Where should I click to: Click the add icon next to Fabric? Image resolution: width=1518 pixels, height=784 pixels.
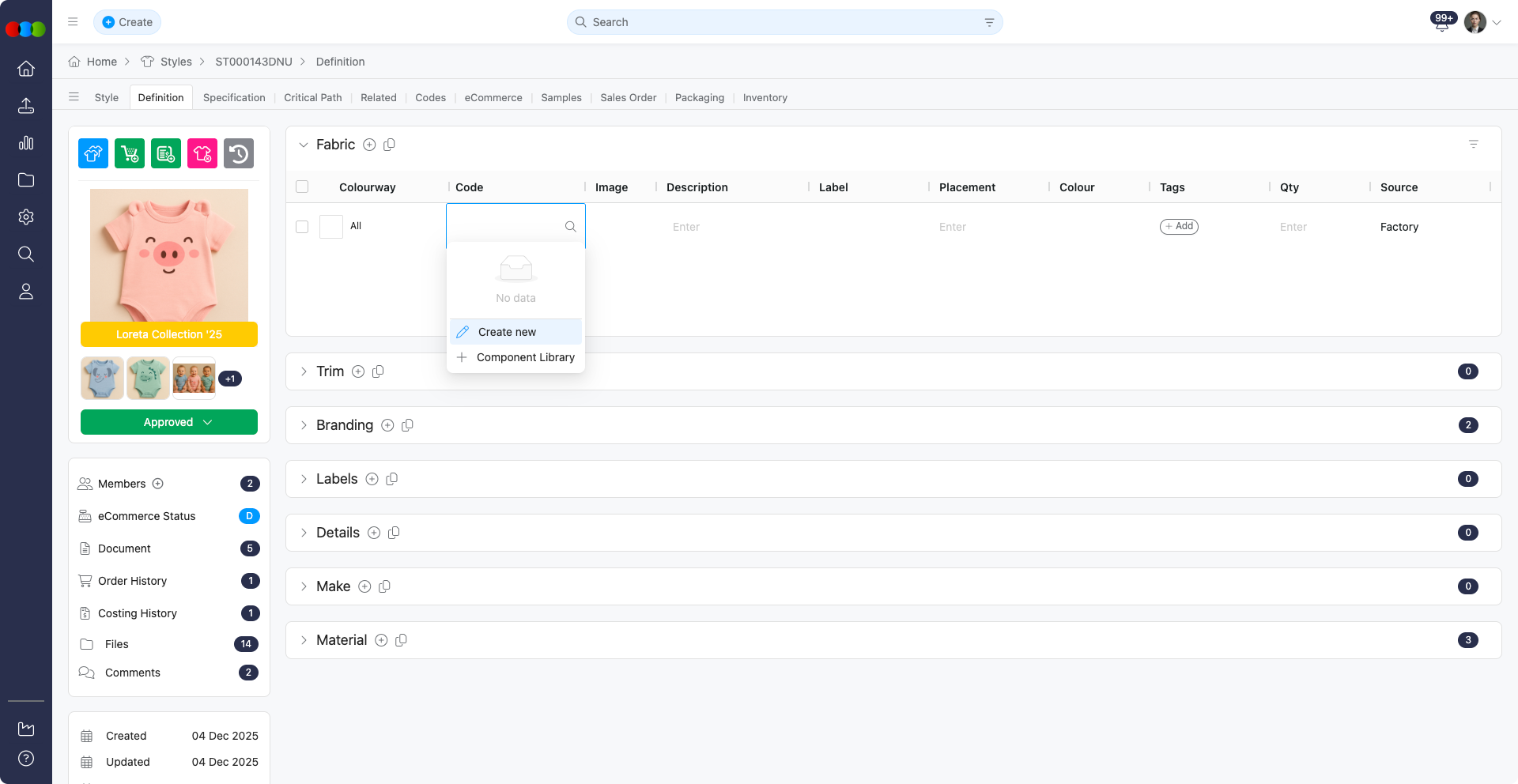click(x=369, y=145)
